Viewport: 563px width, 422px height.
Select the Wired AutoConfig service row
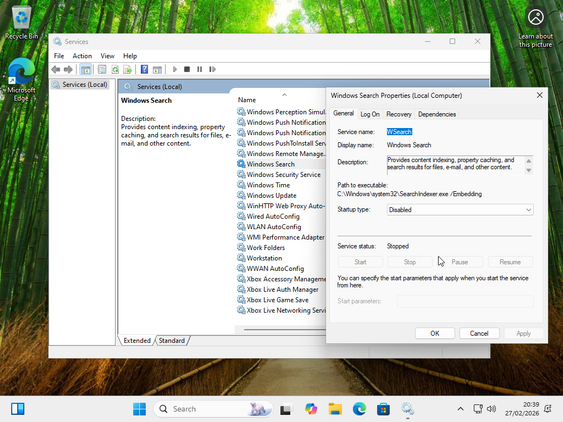[281, 216]
